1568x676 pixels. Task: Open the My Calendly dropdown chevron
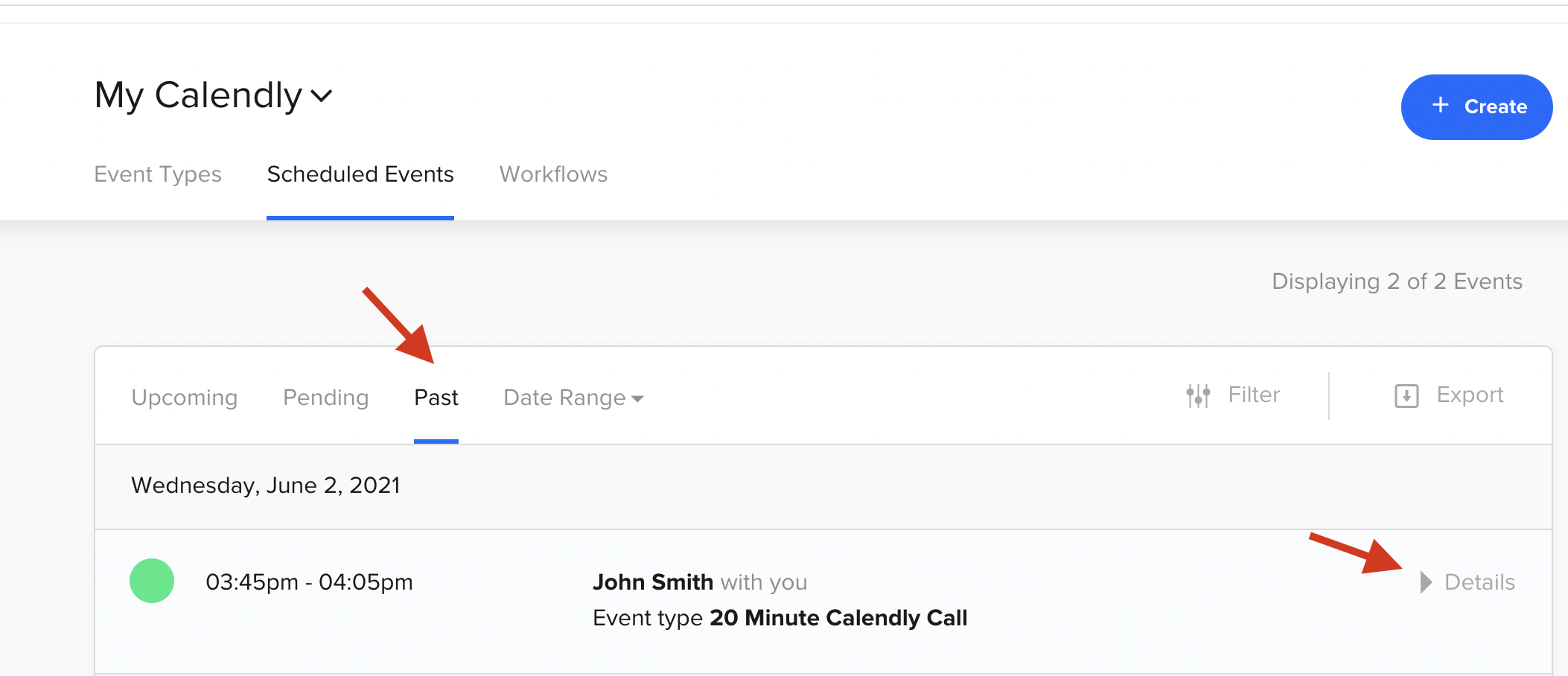321,96
